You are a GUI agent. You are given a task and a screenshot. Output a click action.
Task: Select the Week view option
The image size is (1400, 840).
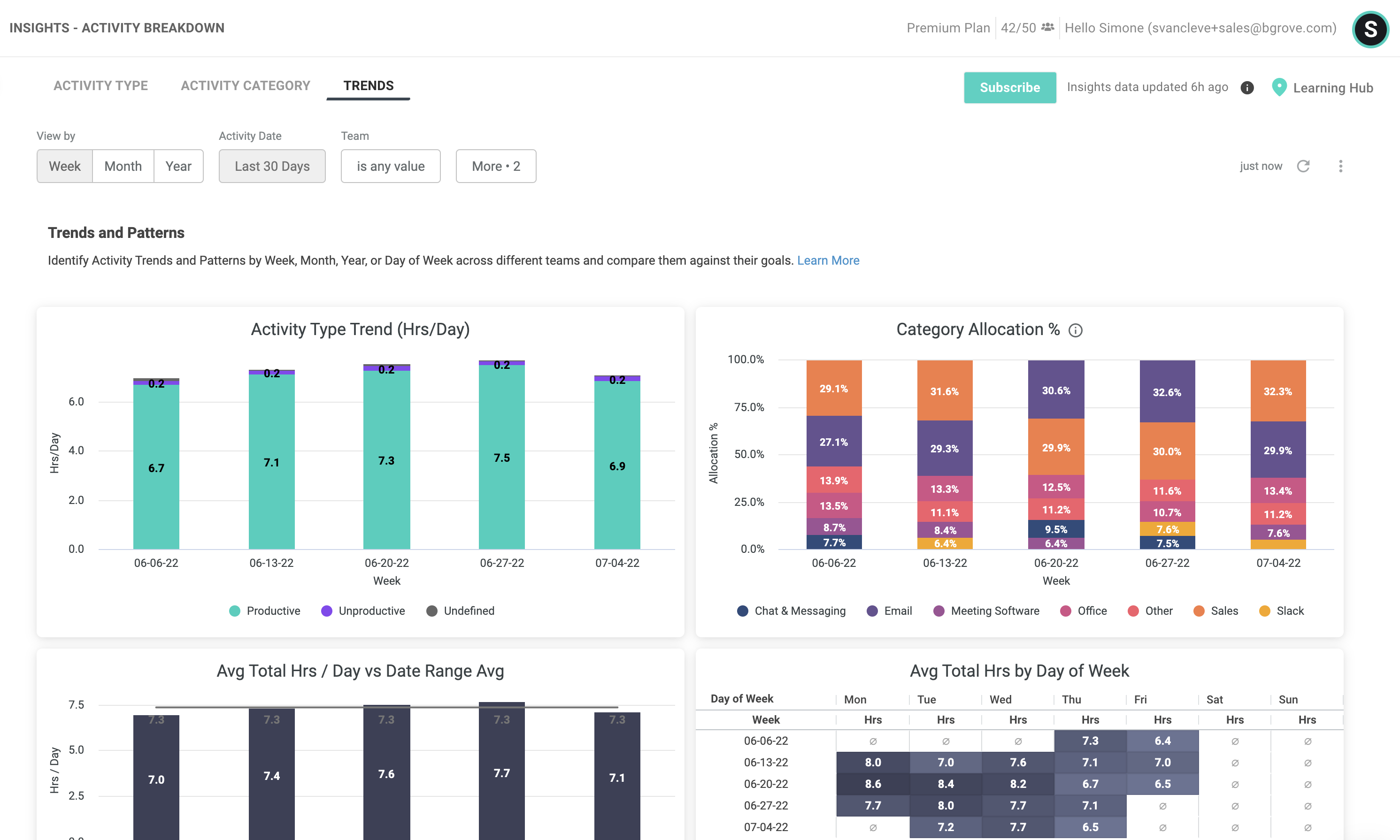tap(64, 167)
